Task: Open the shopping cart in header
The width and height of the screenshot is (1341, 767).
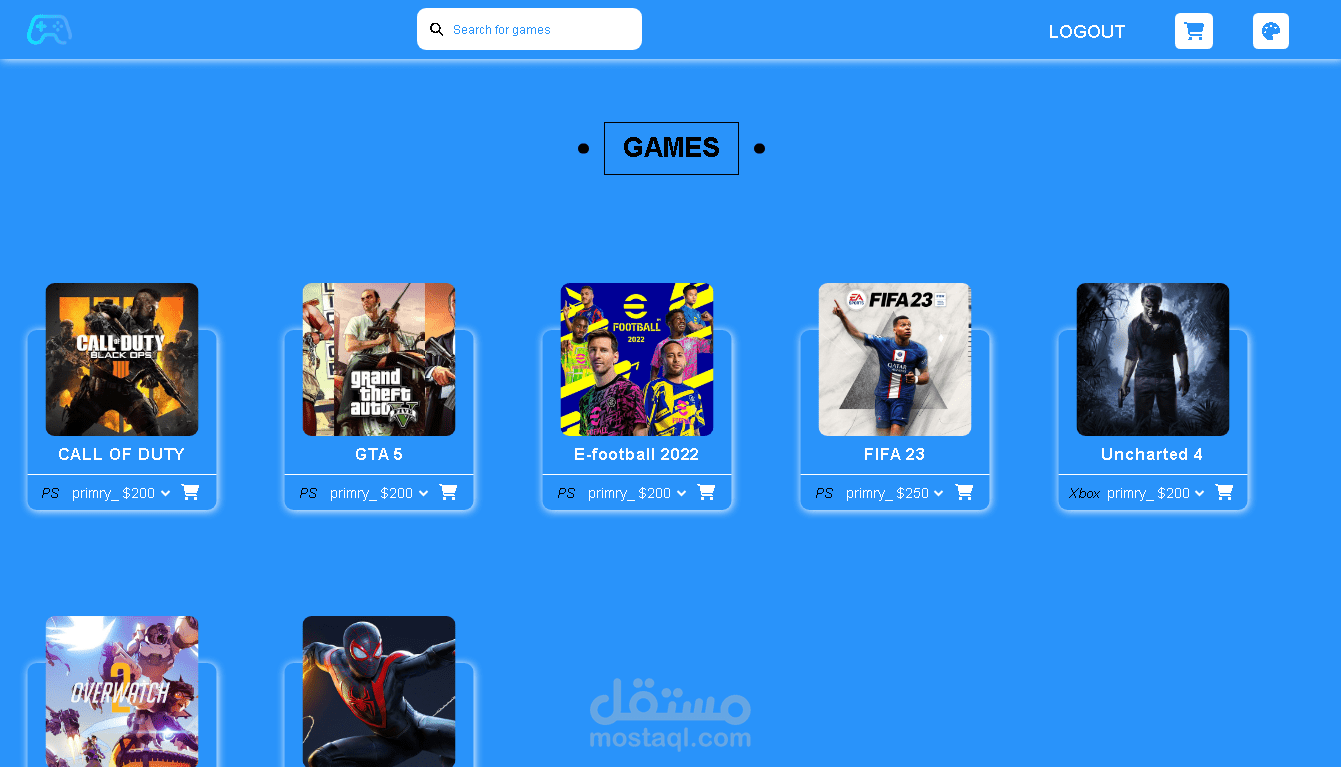Action: pyautogui.click(x=1193, y=31)
